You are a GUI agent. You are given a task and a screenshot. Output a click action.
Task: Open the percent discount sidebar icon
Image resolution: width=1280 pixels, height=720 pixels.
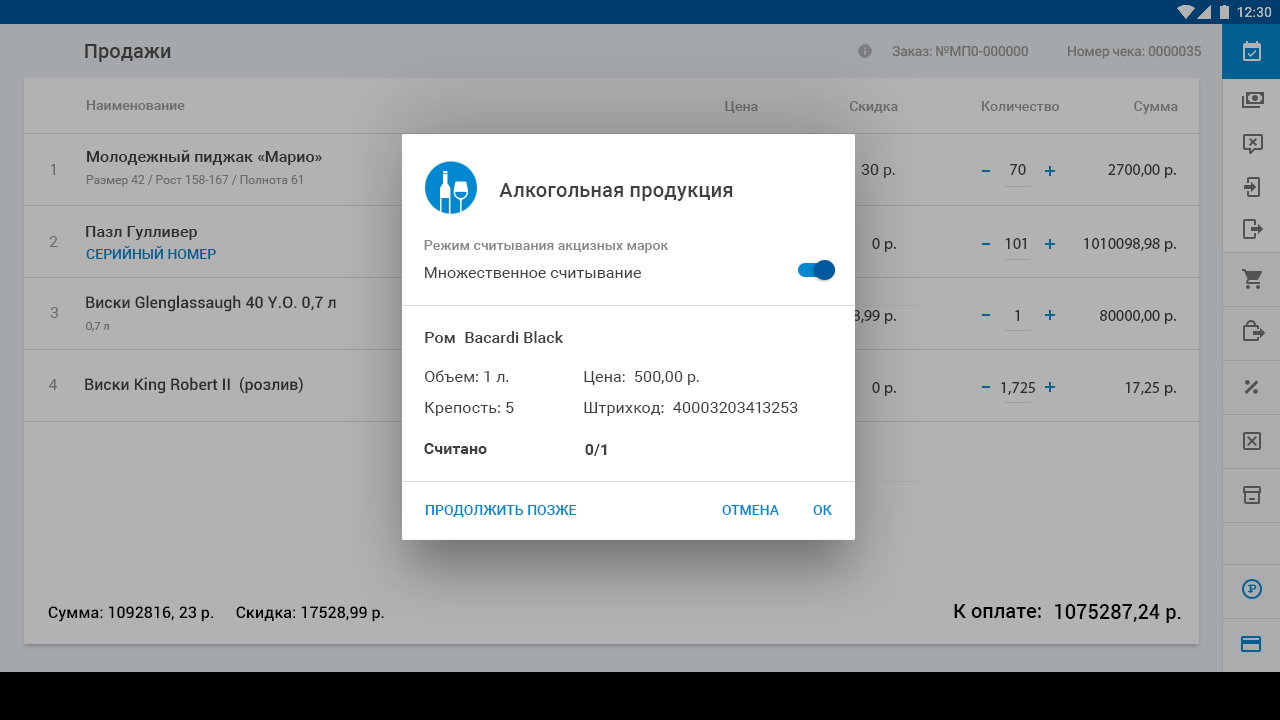pos(1251,387)
